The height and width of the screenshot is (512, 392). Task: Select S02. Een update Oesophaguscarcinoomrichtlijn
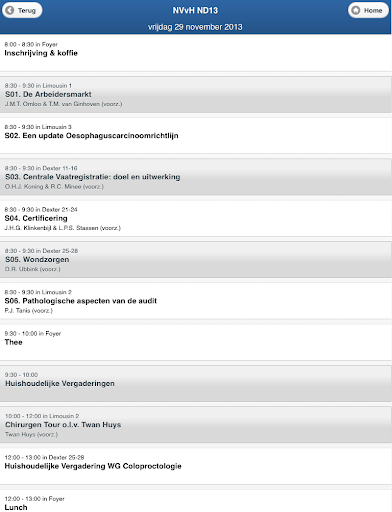coord(196,136)
